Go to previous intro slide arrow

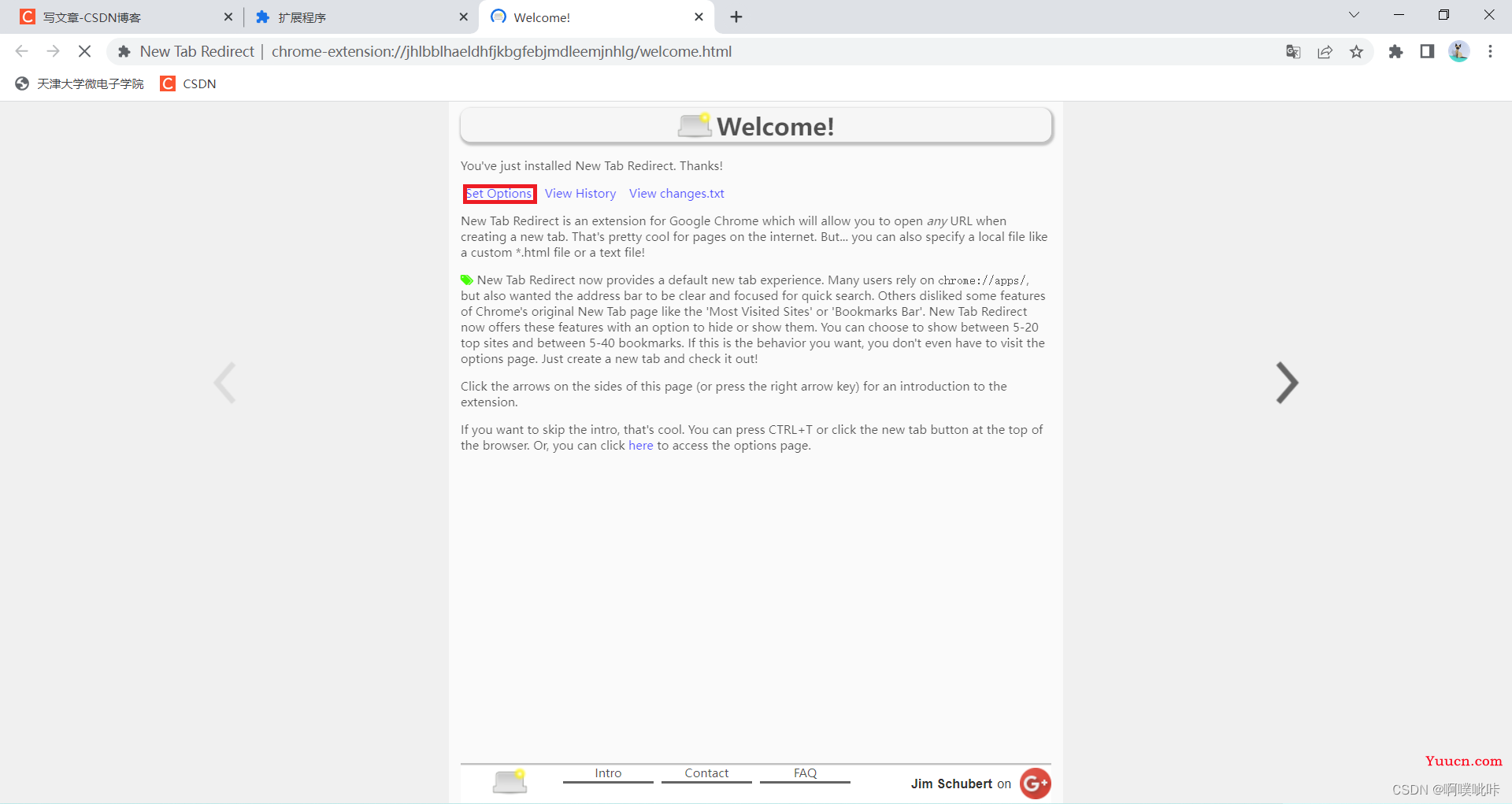click(x=225, y=383)
